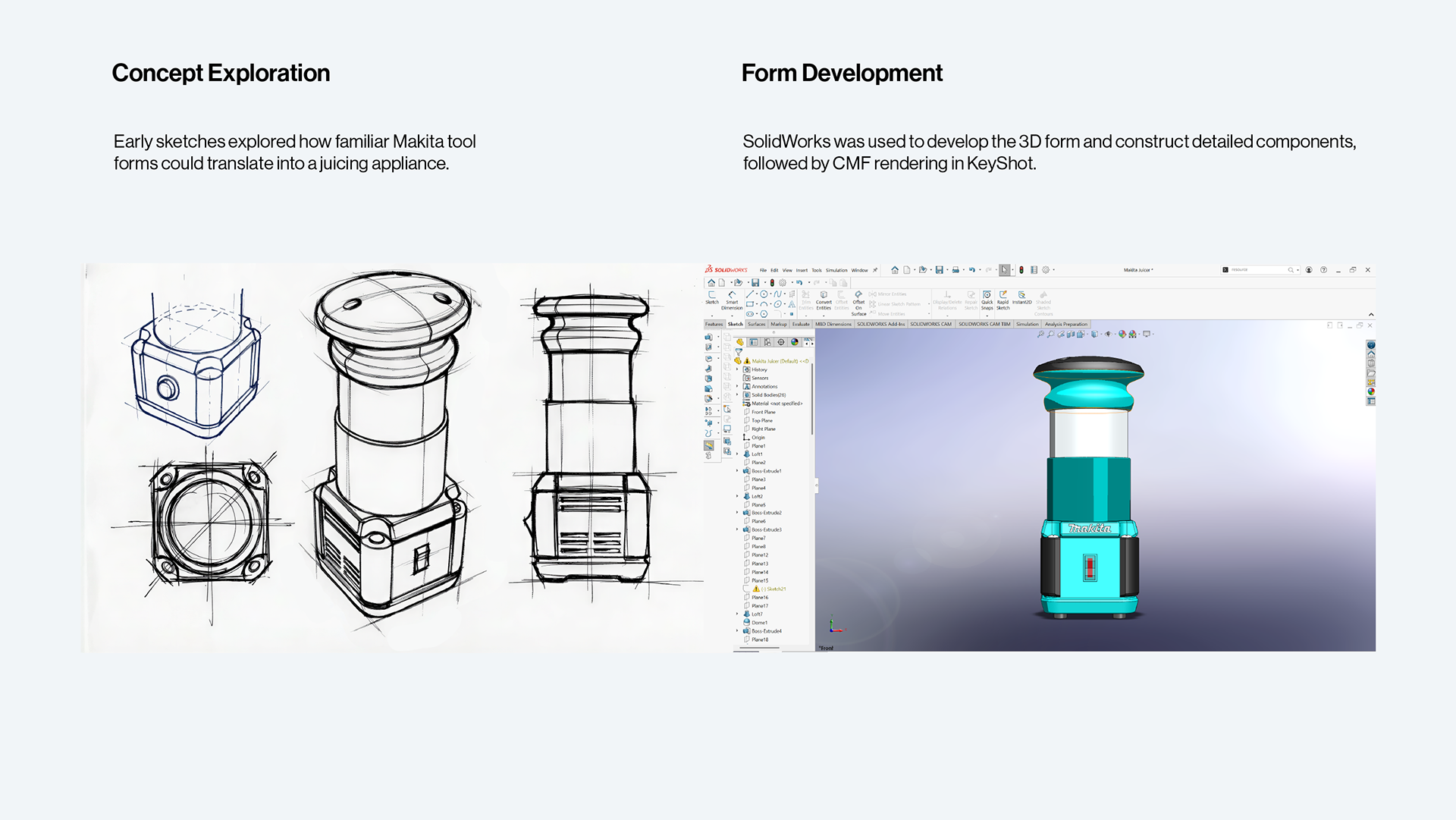Toggle the select cursor tool

point(1004,270)
